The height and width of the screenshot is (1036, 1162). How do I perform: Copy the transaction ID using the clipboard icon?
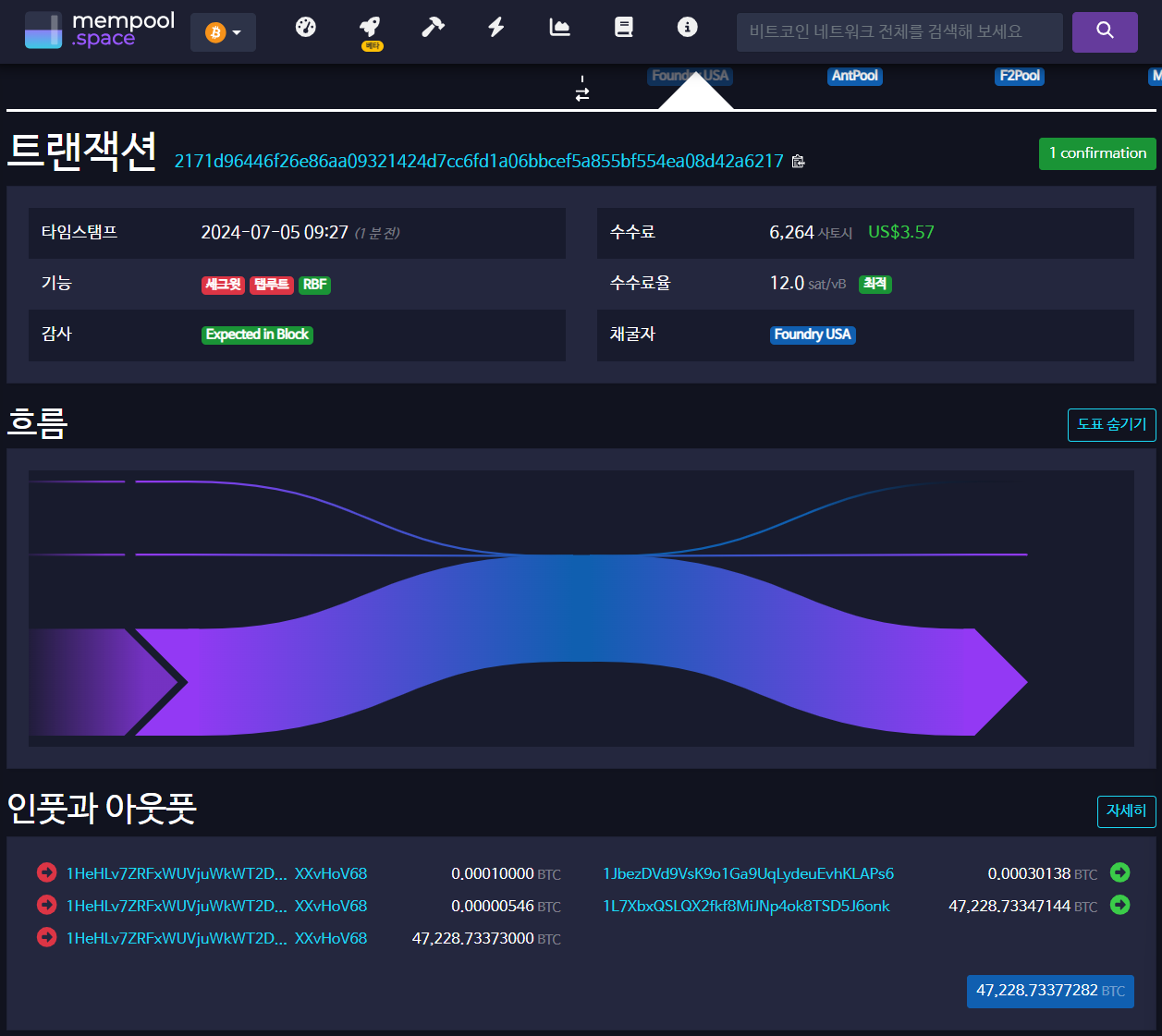798,161
